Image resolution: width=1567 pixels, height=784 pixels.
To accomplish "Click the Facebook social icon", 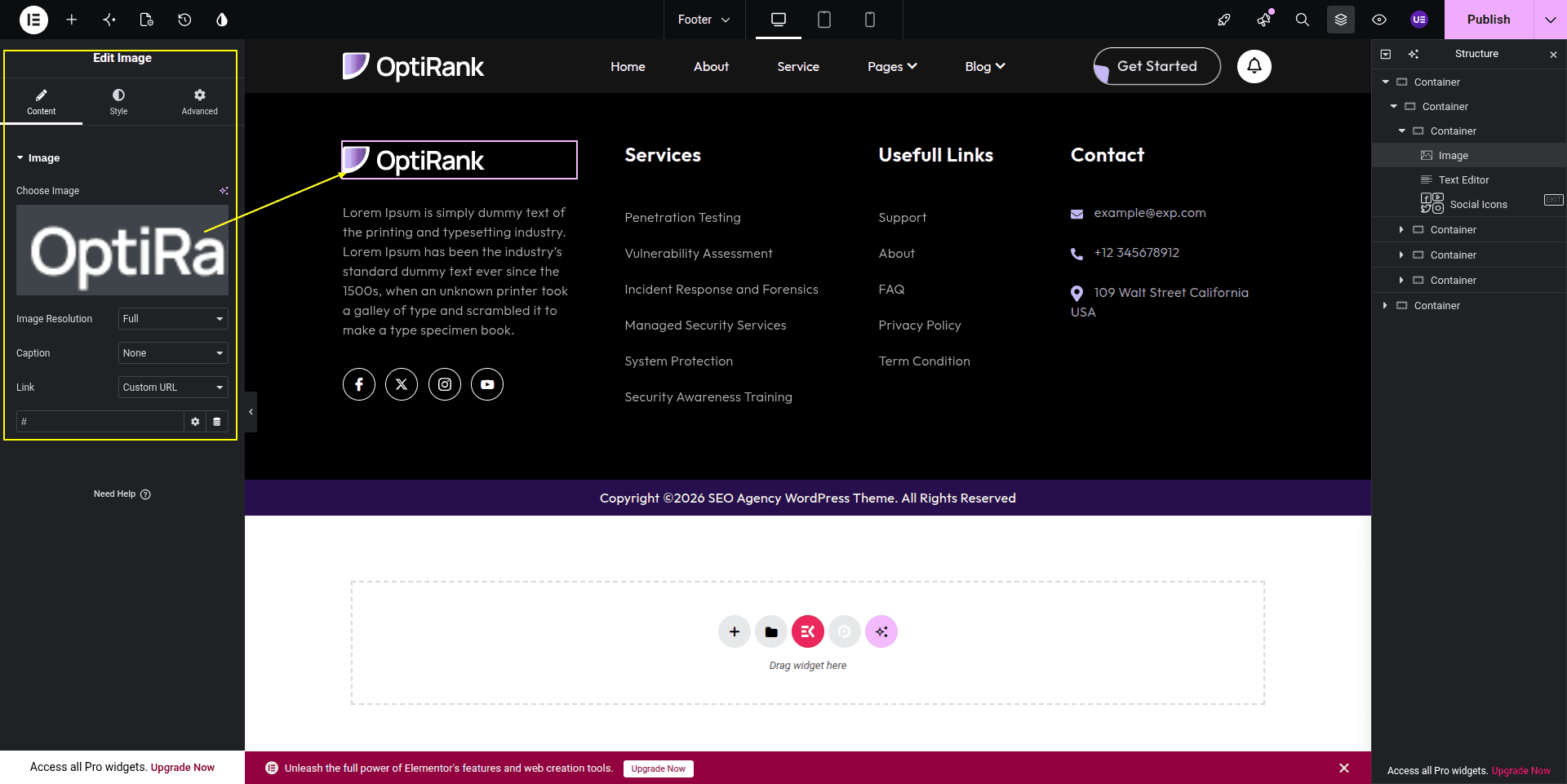I will 359,384.
